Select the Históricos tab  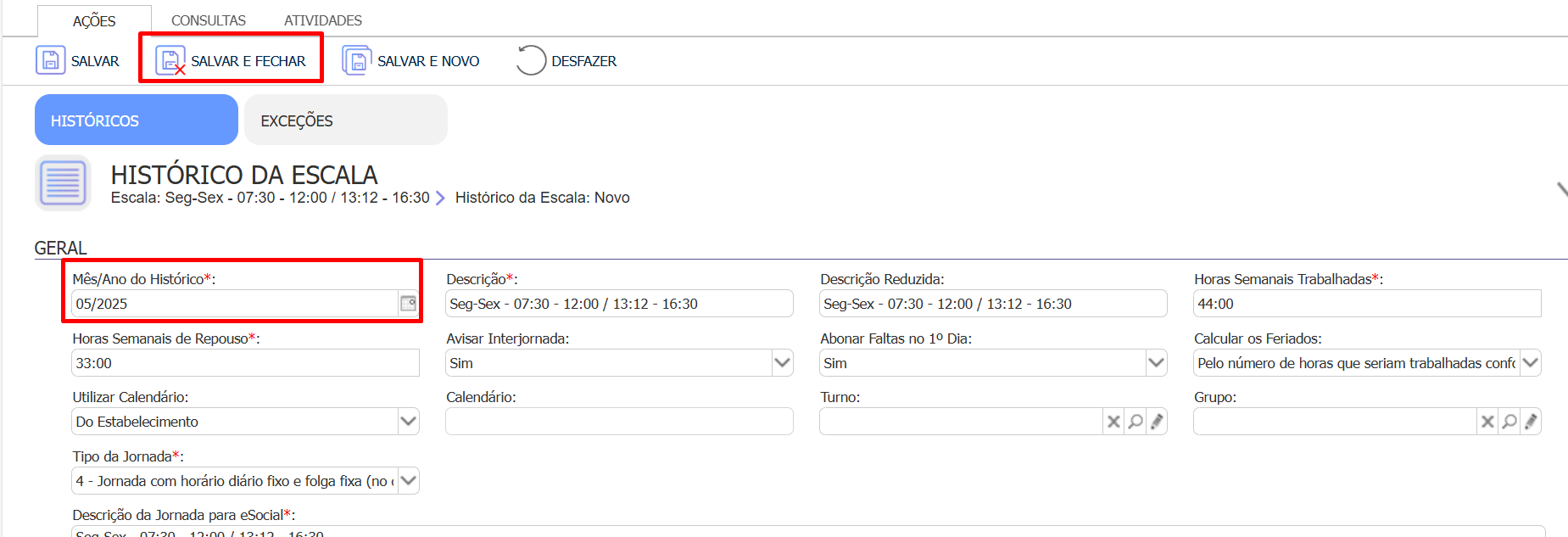coord(137,120)
